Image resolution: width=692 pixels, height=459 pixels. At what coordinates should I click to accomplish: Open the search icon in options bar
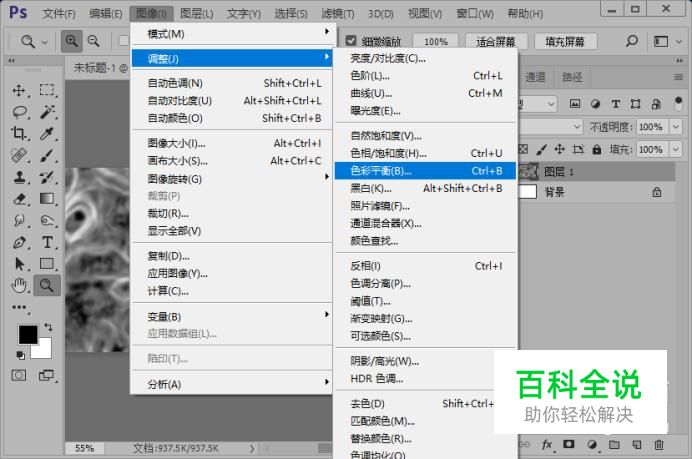point(632,41)
